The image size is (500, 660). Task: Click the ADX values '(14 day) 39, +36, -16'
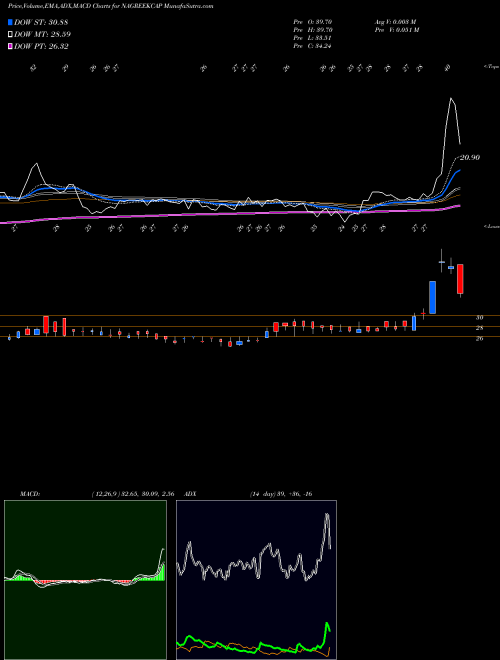(281, 494)
